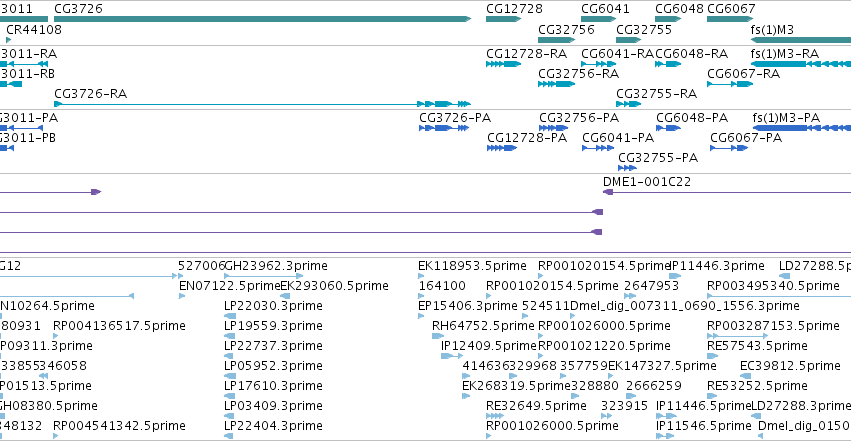Open the EK268319.5prime EST label
The height and width of the screenshot is (441, 851).
(x=516, y=386)
